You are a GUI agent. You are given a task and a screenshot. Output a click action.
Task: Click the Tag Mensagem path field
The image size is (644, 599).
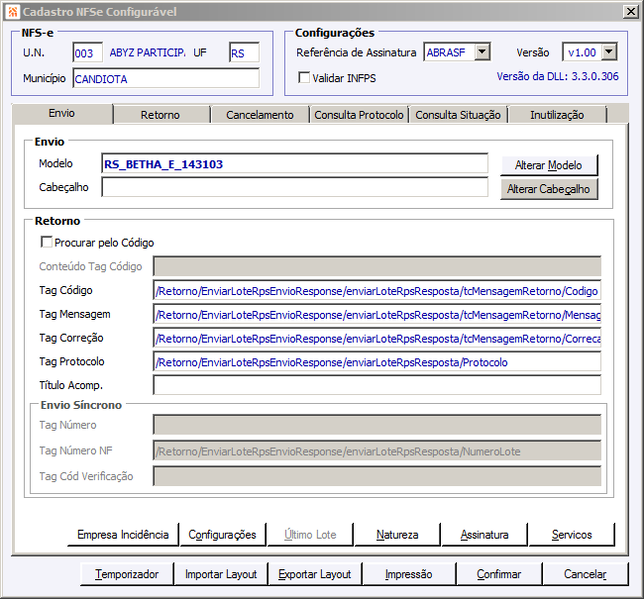pyautogui.click(x=377, y=314)
